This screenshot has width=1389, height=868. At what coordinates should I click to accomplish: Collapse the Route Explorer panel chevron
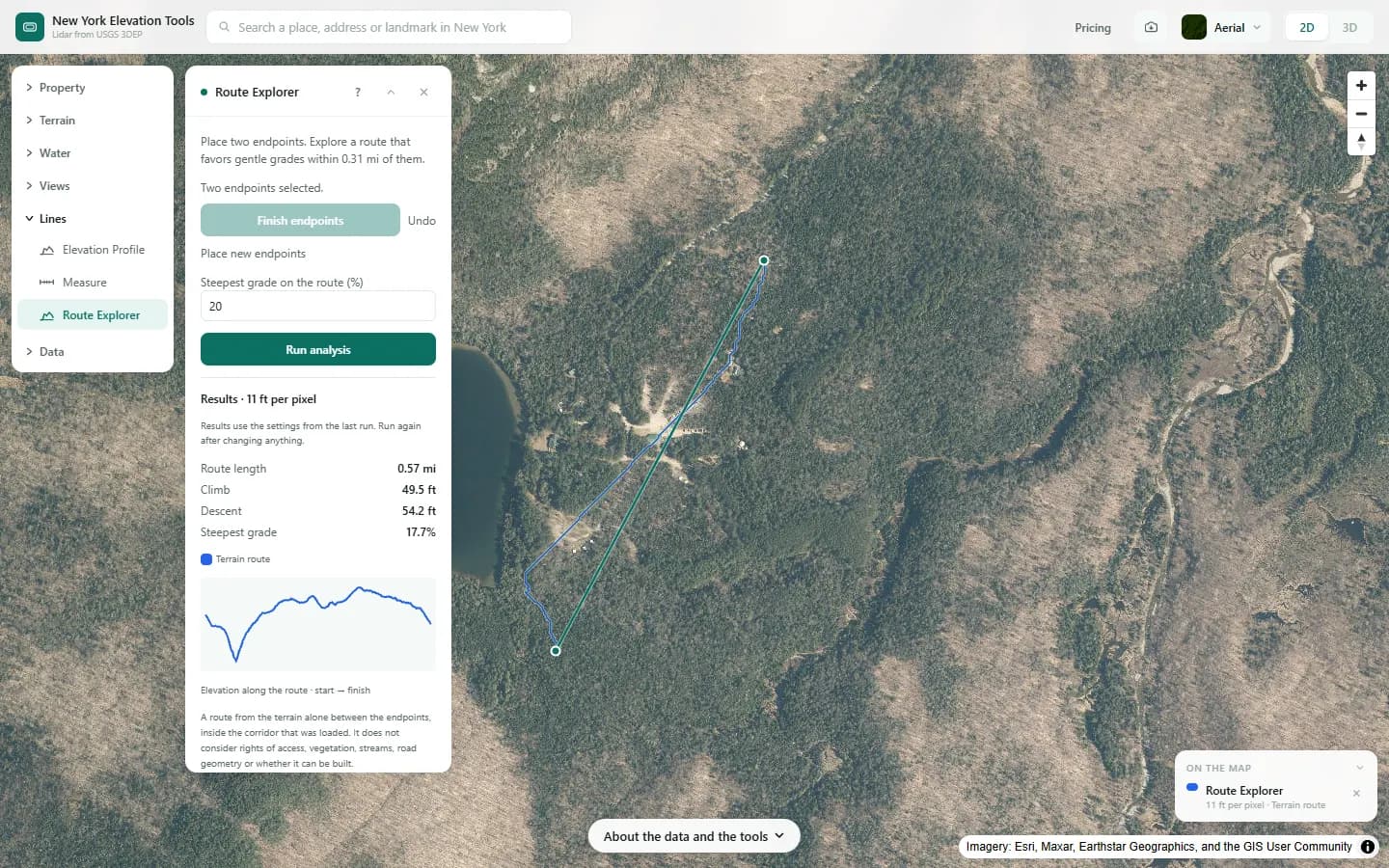pos(391,93)
